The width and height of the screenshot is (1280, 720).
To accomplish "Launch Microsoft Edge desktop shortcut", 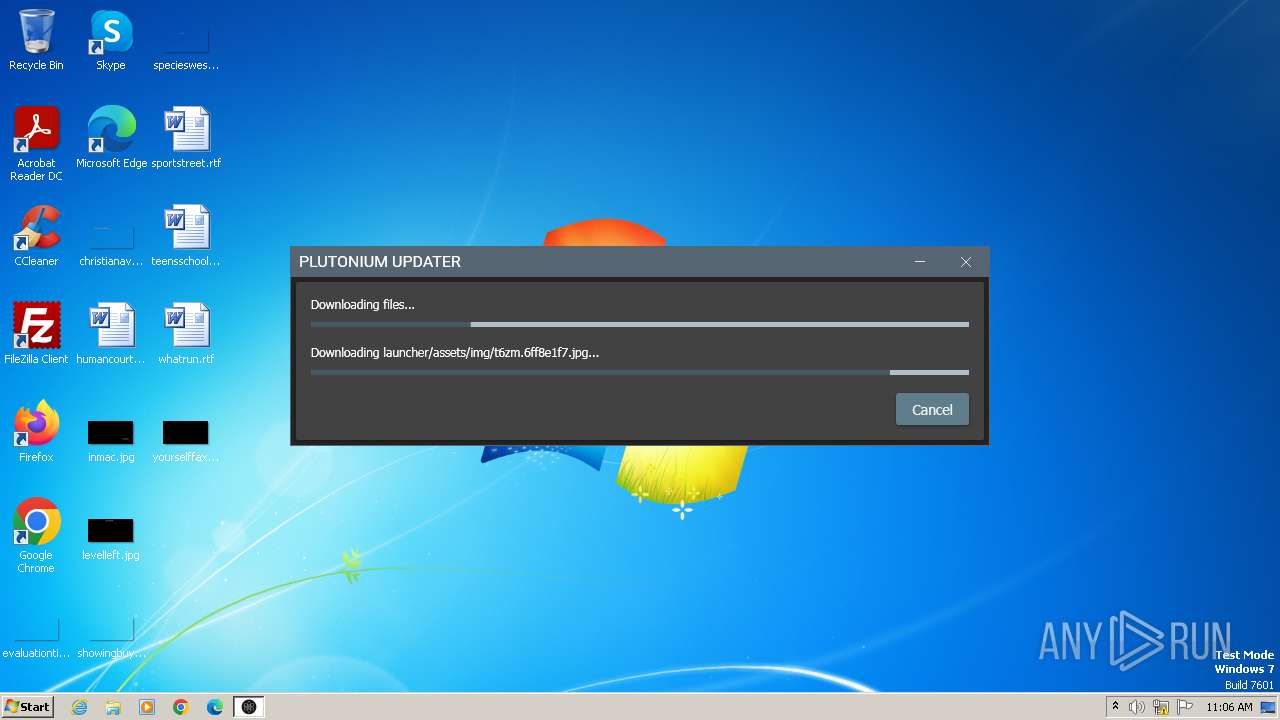I will [x=111, y=138].
